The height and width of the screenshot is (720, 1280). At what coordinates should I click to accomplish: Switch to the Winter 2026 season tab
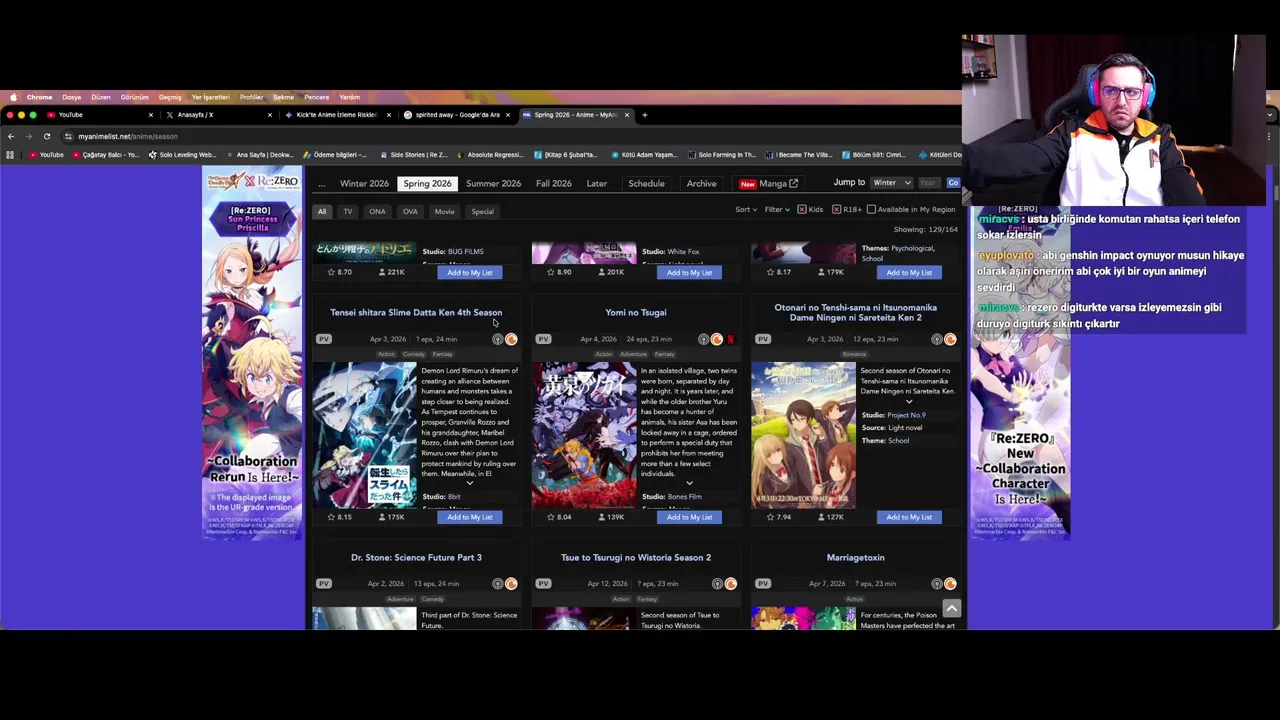[364, 184]
